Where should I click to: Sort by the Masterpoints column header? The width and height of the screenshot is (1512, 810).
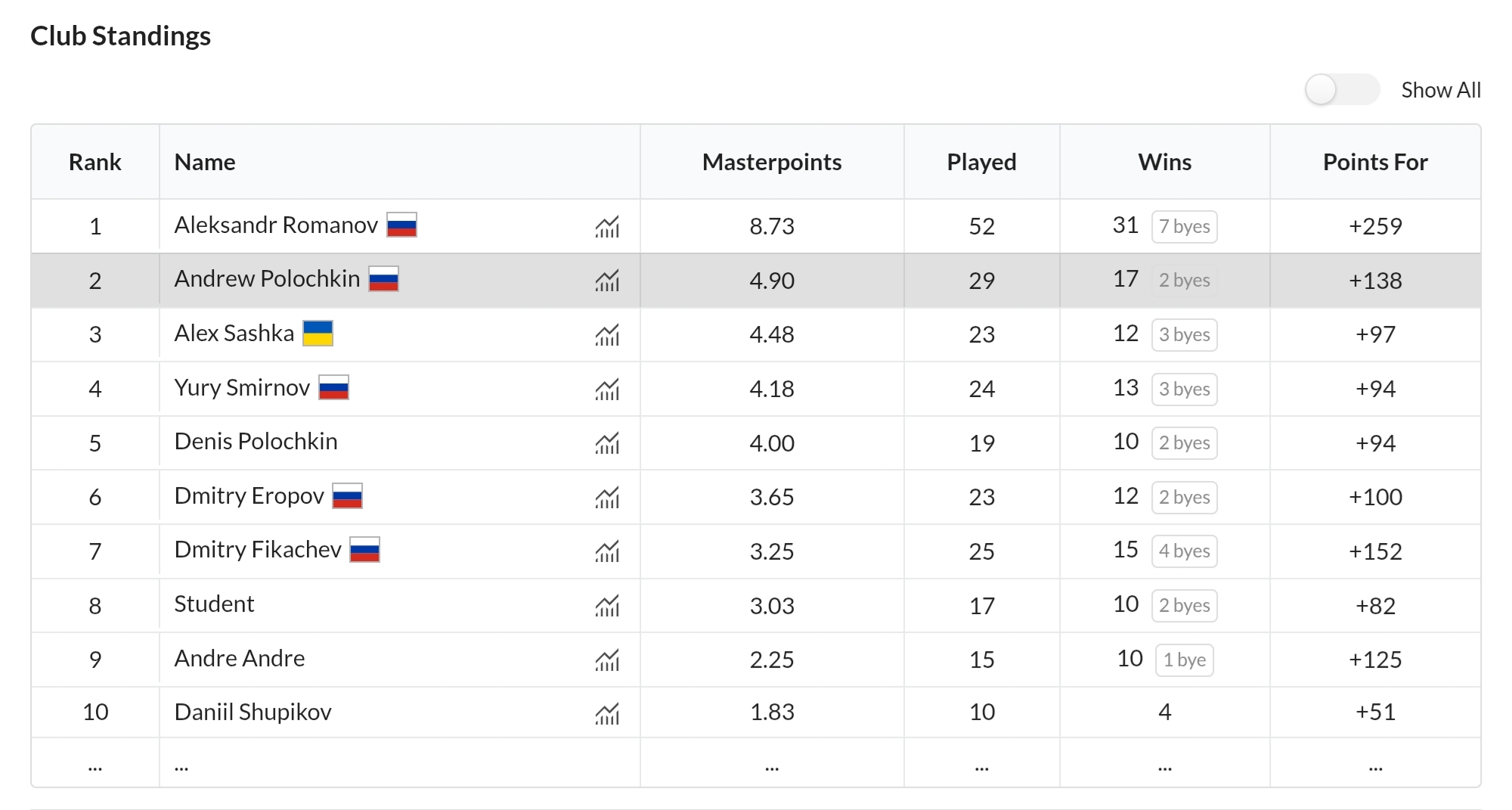[771, 162]
